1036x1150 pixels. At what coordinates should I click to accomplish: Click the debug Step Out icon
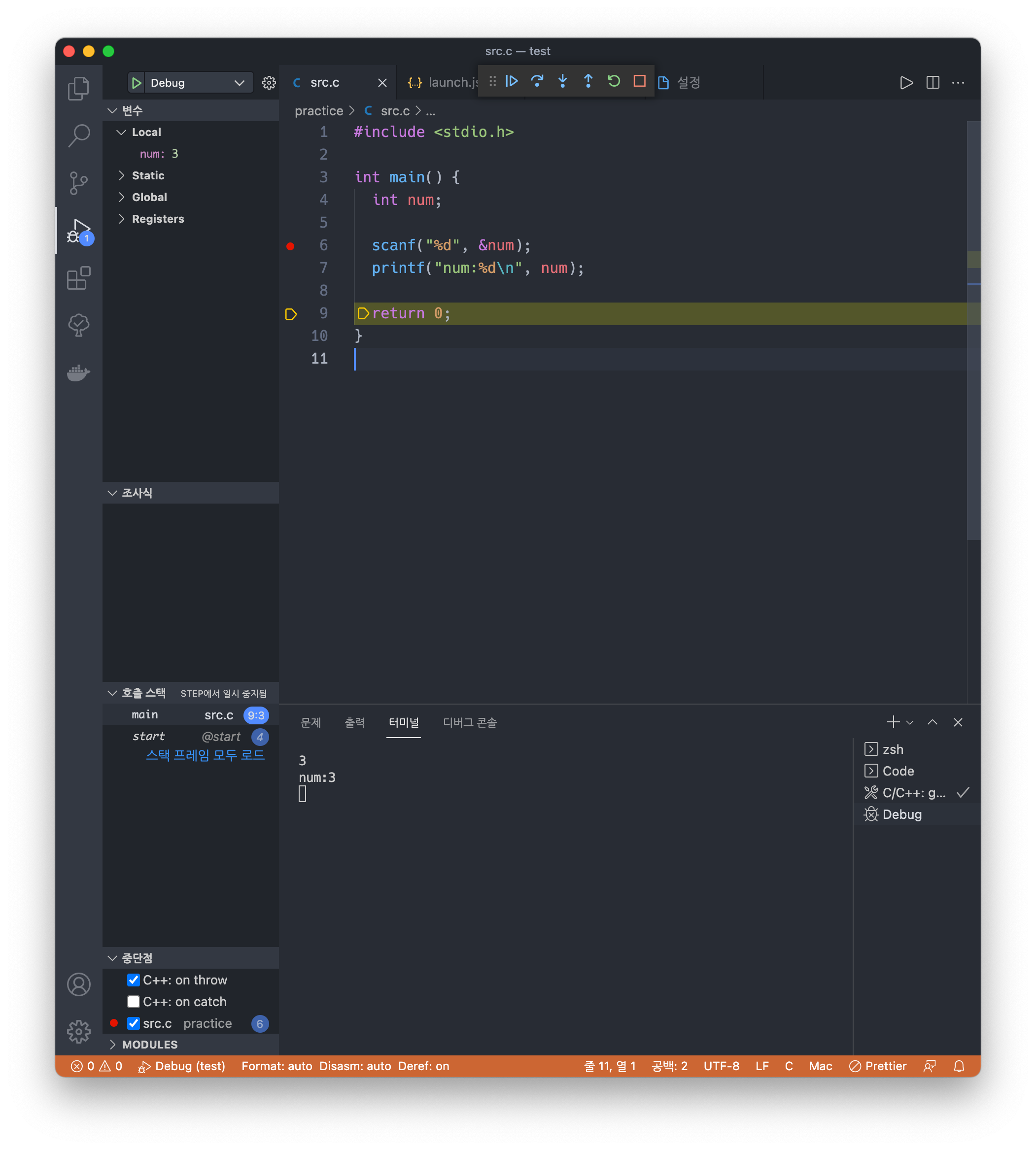[588, 81]
